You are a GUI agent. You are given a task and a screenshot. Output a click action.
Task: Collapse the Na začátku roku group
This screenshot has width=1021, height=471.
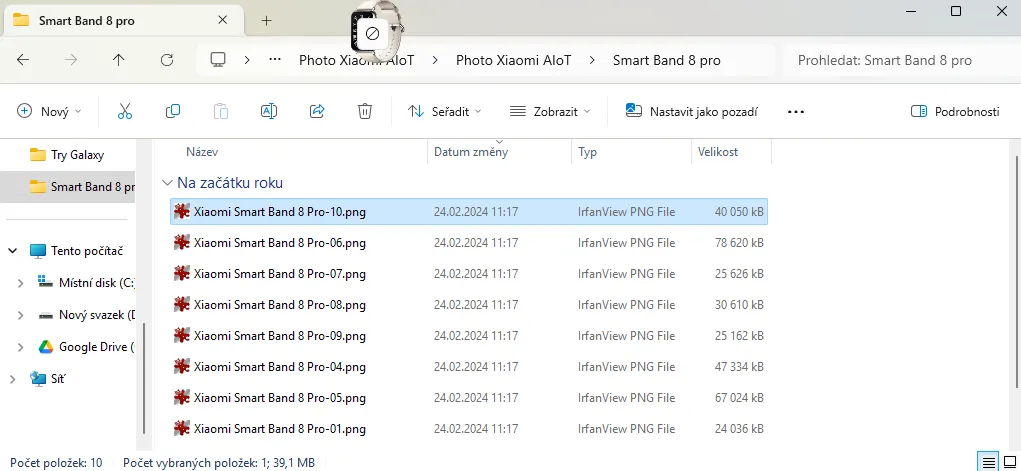pos(167,183)
